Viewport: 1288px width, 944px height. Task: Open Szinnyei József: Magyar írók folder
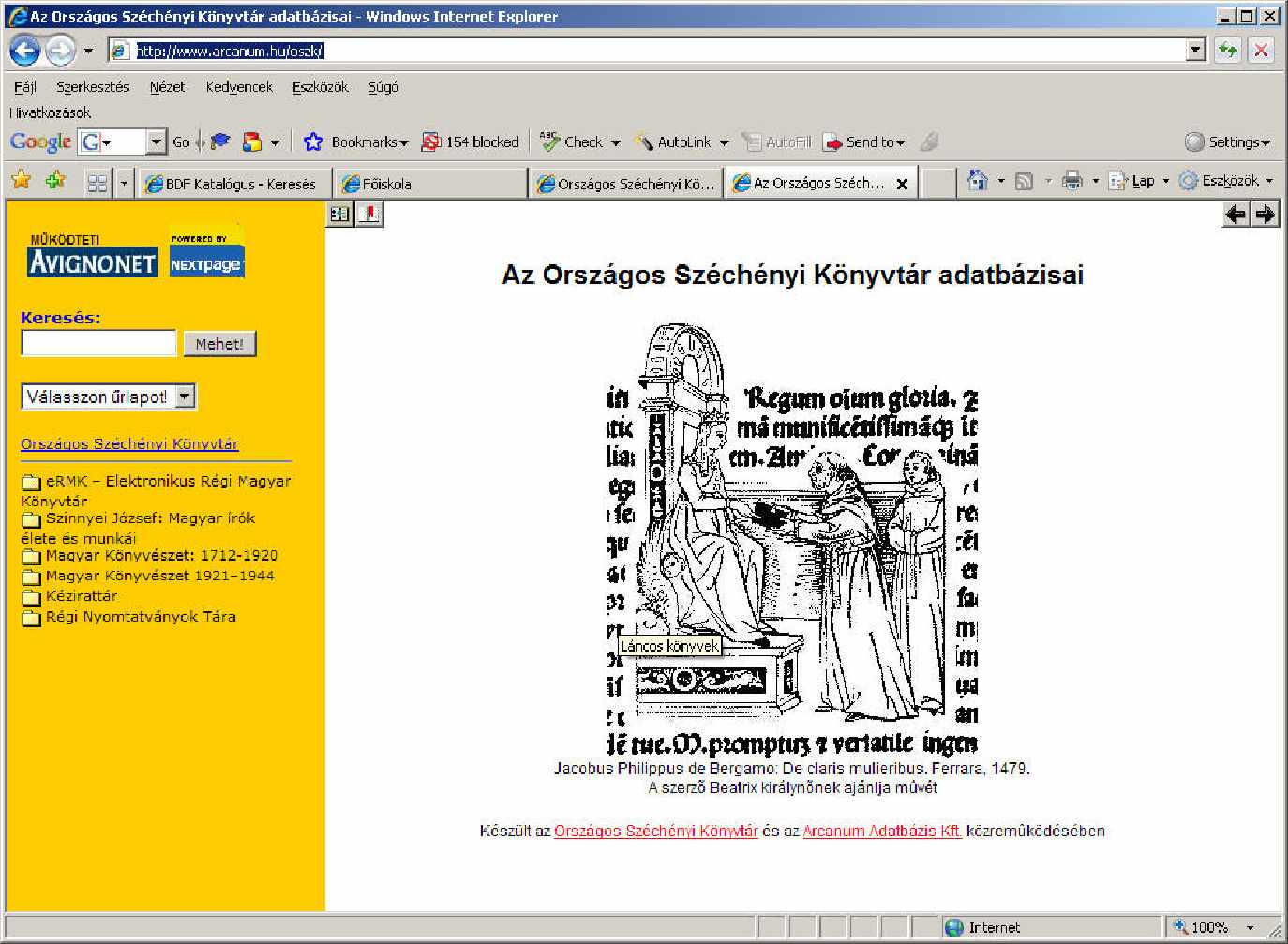(x=138, y=528)
